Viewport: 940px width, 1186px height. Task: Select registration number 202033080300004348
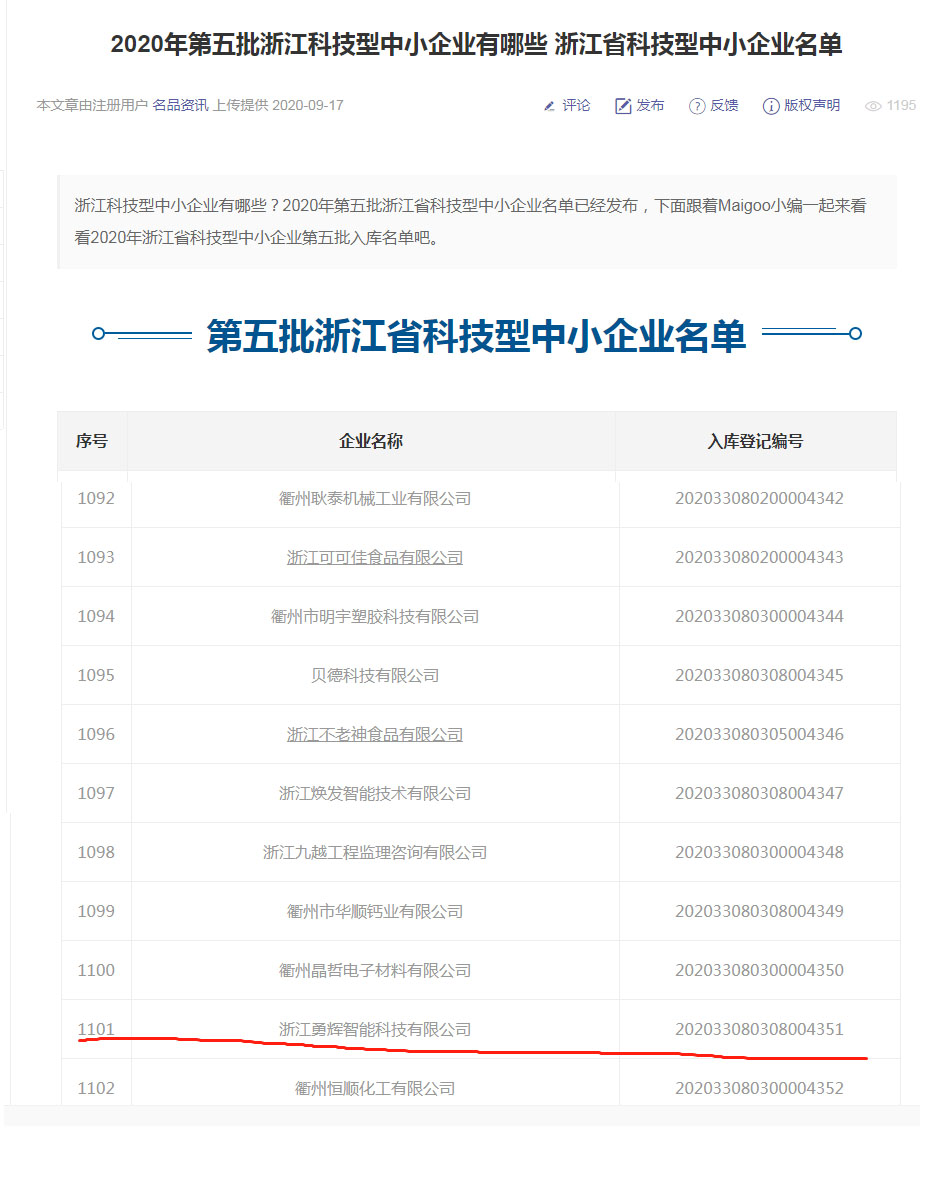[759, 852]
